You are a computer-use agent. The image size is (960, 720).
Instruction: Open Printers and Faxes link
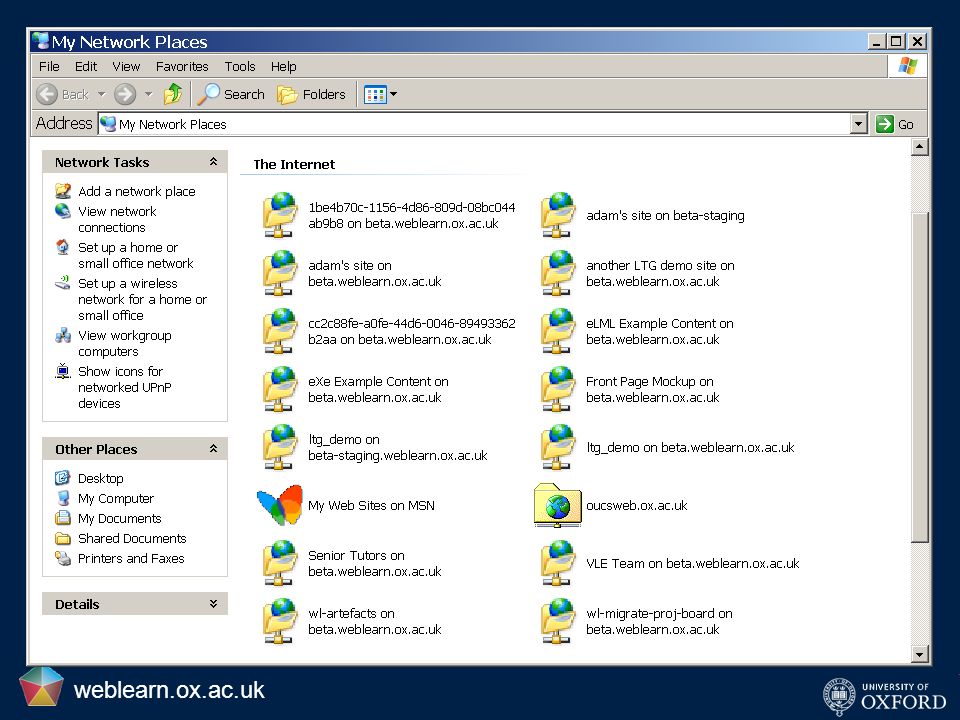click(131, 558)
